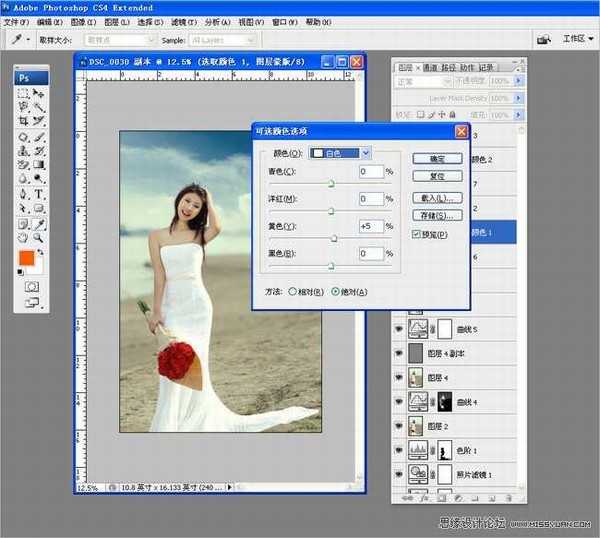Activate the Eyedropper tool in toolbox
Image resolution: width=600 pixels, height=538 pixels.
39,224
